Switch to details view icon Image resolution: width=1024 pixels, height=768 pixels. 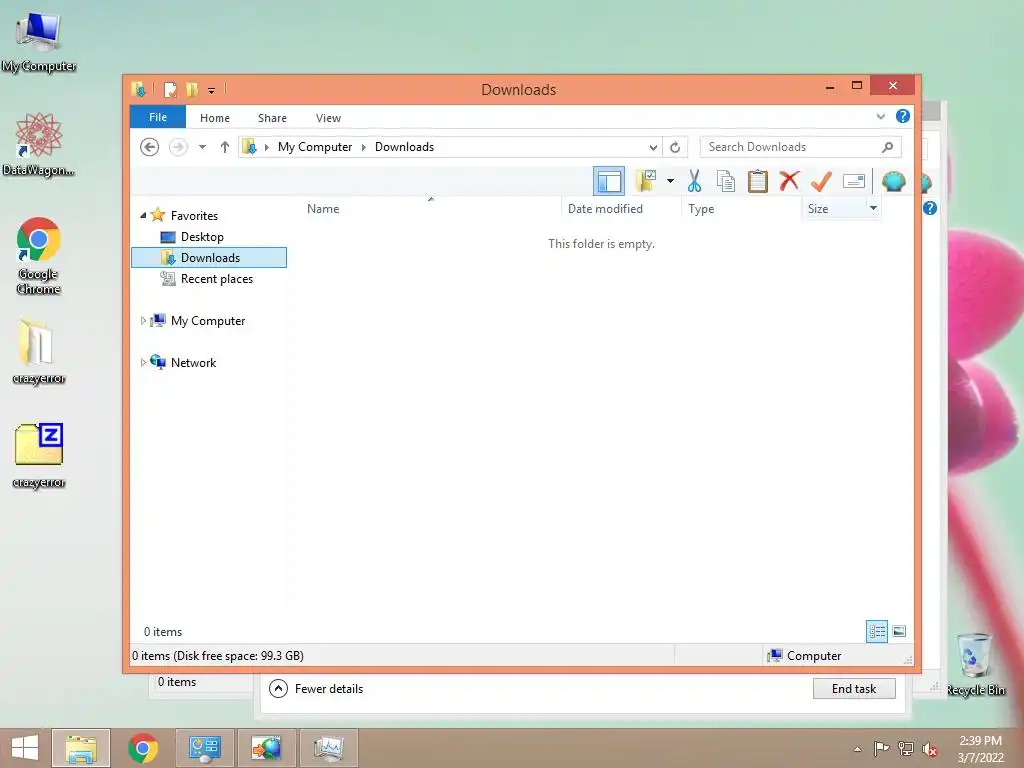[876, 631]
